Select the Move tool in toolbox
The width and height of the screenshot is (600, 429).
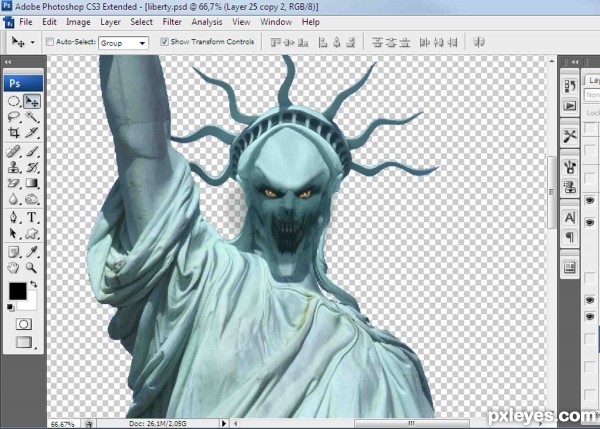[x=31, y=101]
